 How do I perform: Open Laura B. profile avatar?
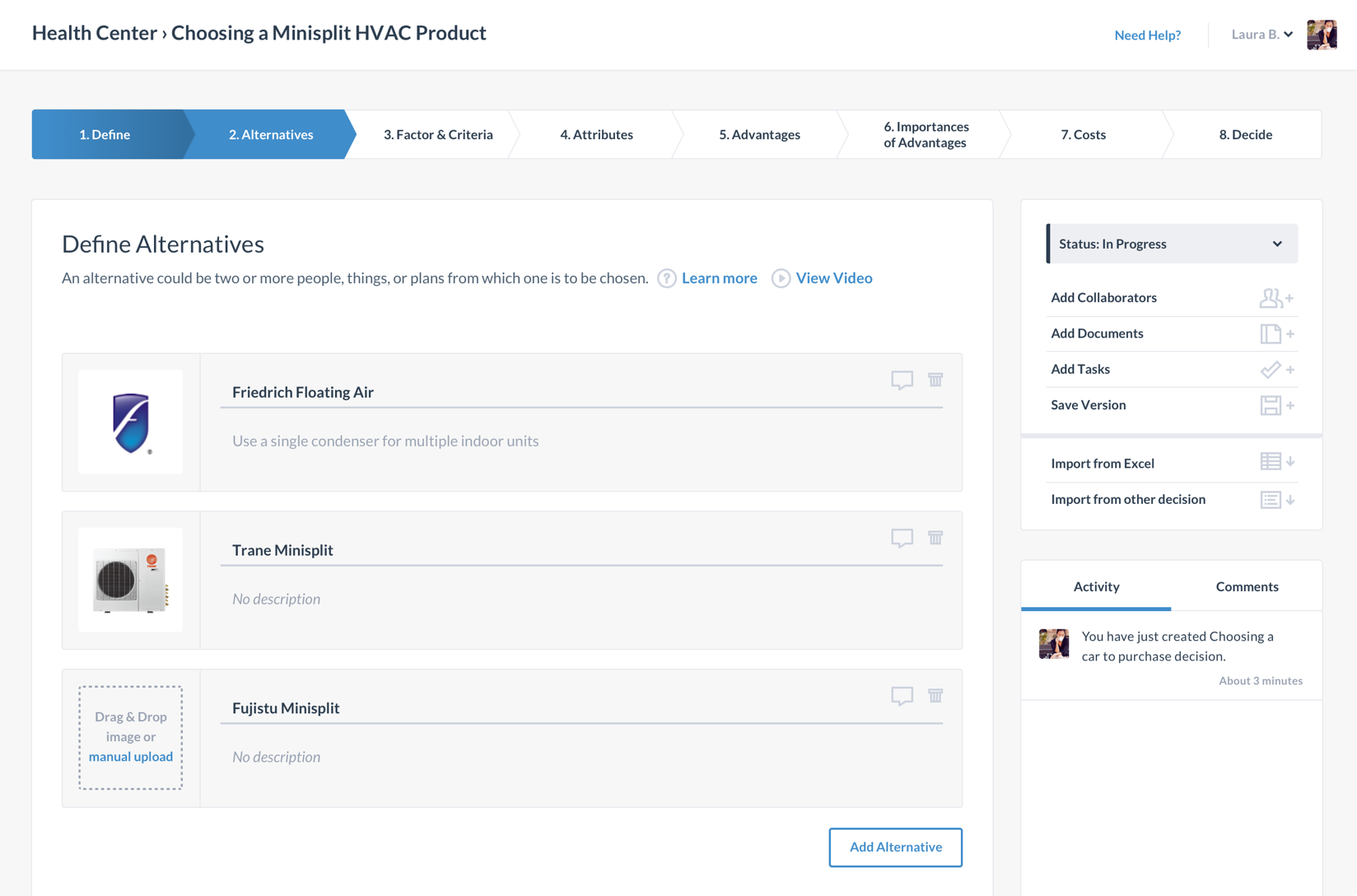click(1322, 35)
